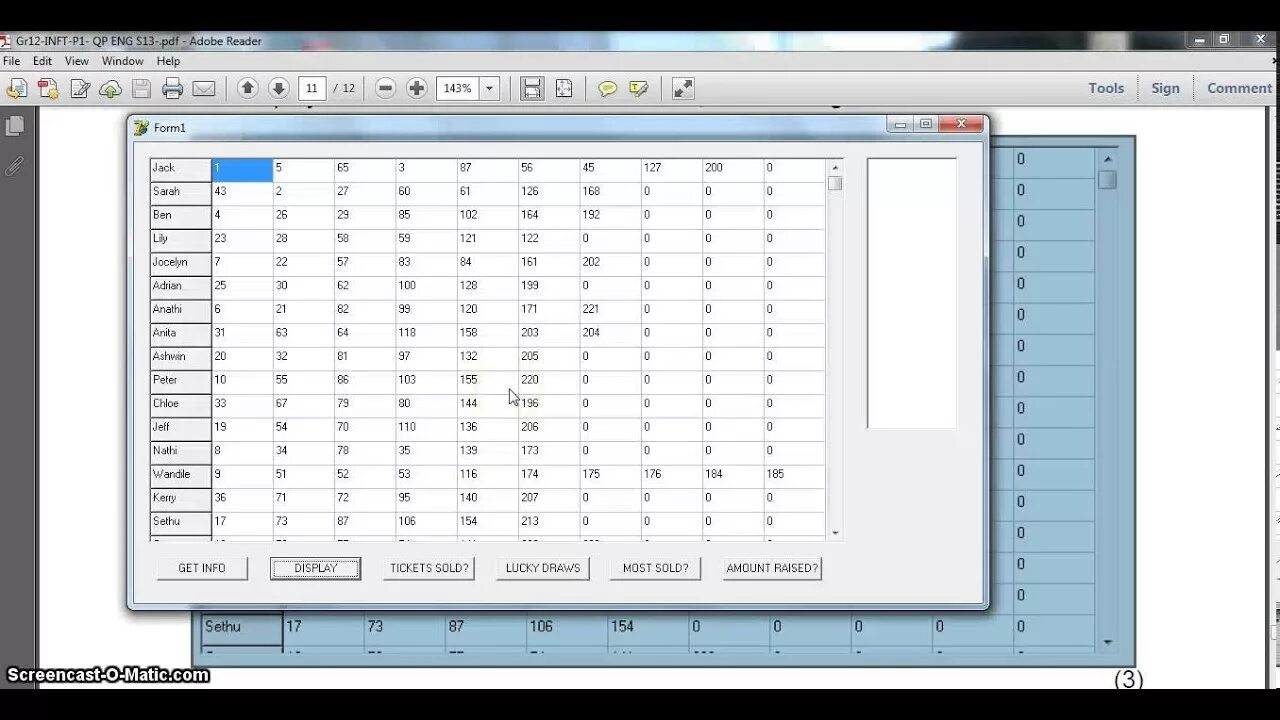Screen dimensions: 1280x720
Task: Click the Form1 grid scrollbar thumb
Action: coord(835,183)
